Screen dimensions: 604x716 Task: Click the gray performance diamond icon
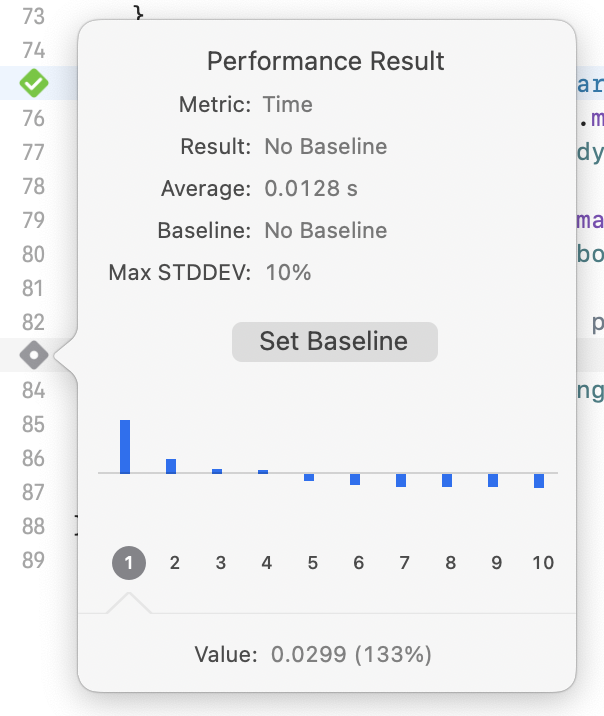click(x=34, y=355)
